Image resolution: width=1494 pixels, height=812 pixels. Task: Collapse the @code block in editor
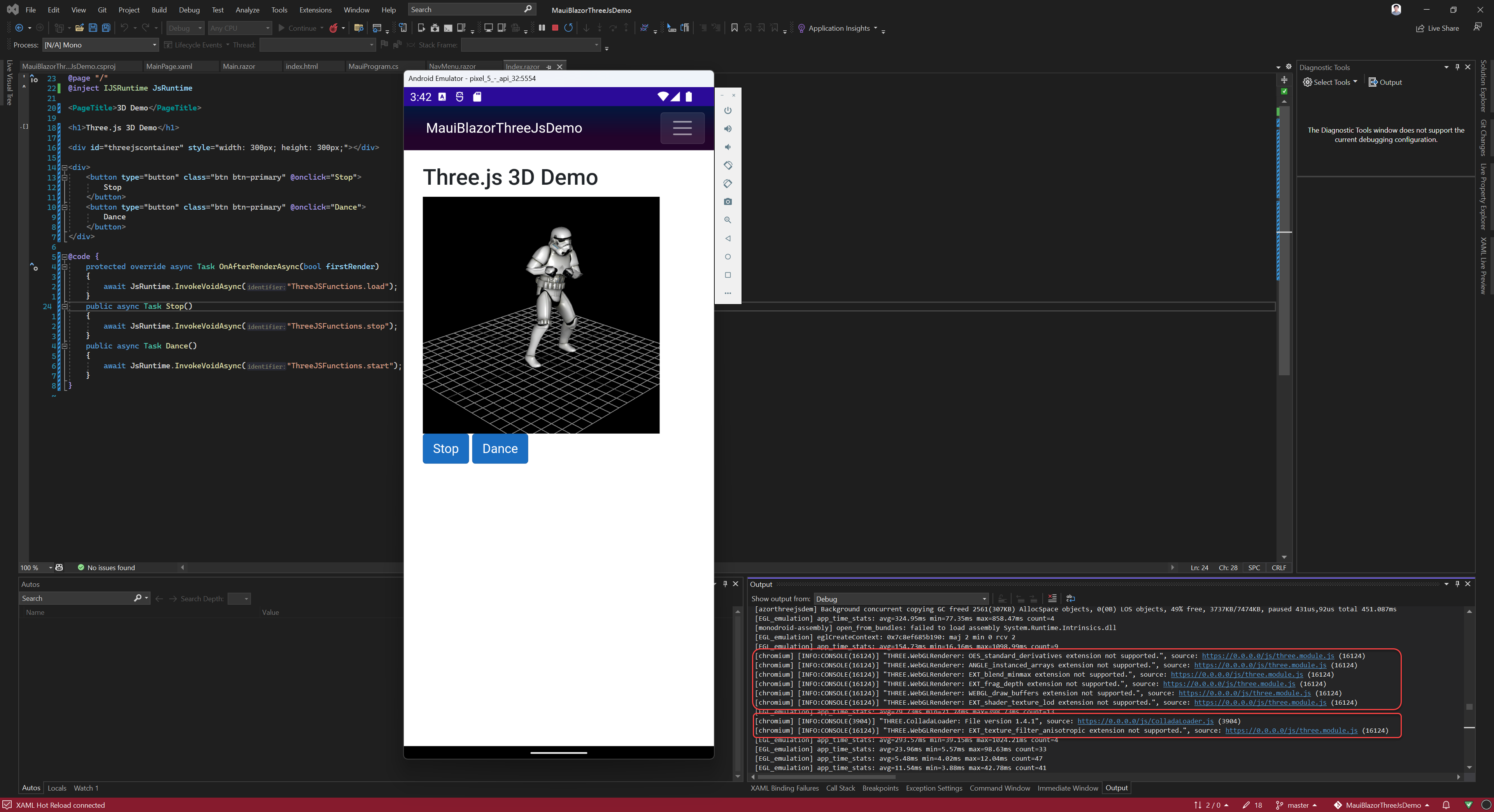[64, 256]
